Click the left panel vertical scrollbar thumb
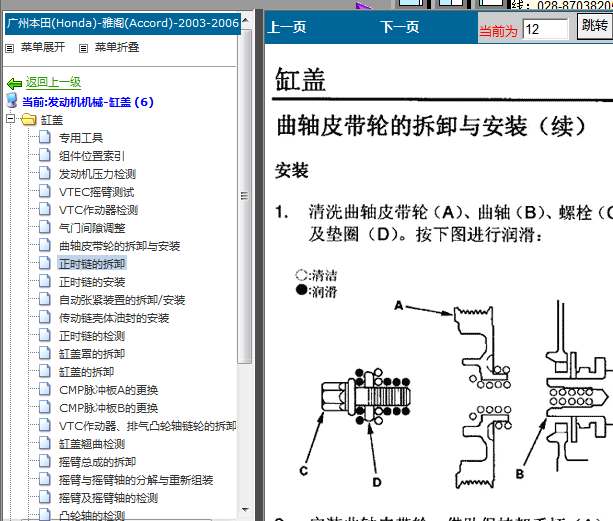This screenshot has width=613, height=521. pyautogui.click(x=245, y=195)
